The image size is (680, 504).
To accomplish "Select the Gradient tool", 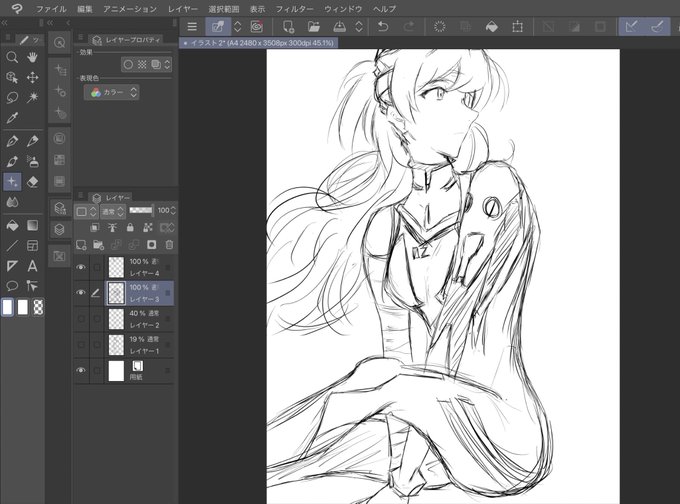I will pyautogui.click(x=33, y=226).
